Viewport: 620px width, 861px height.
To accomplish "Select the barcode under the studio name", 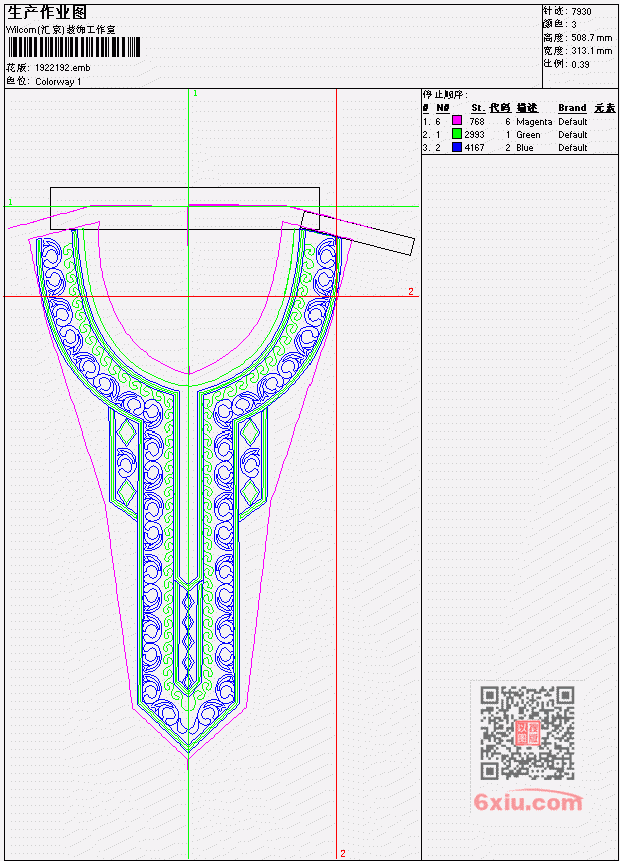I will 74,47.
